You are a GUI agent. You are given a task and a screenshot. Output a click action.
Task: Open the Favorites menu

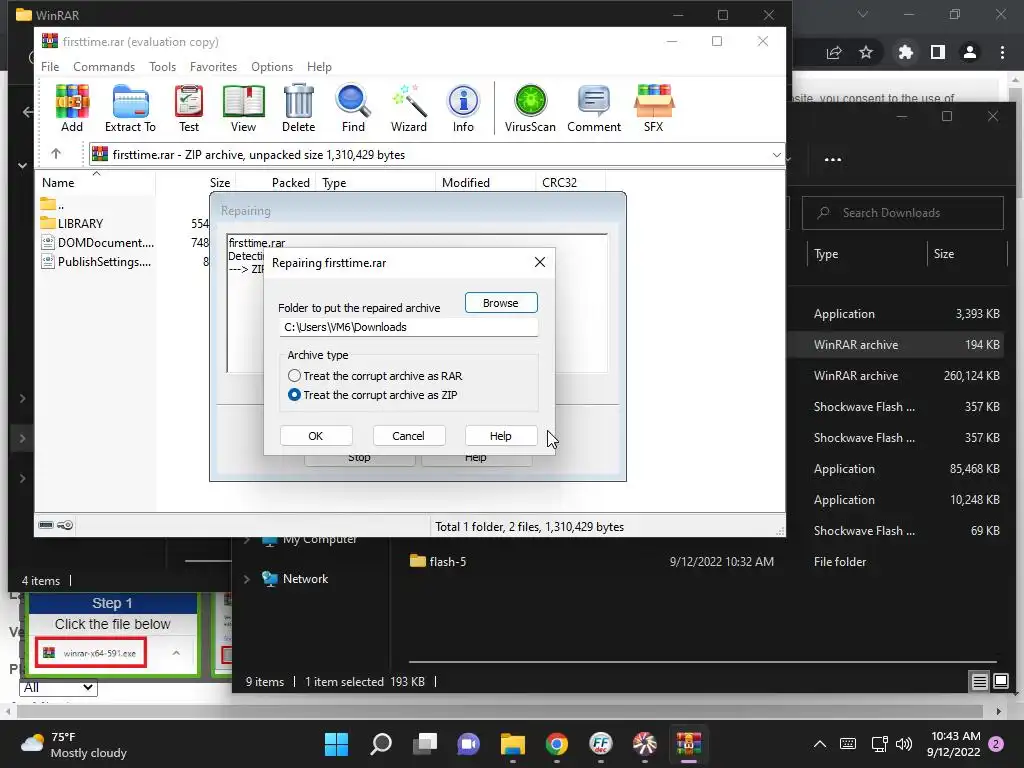(x=213, y=67)
